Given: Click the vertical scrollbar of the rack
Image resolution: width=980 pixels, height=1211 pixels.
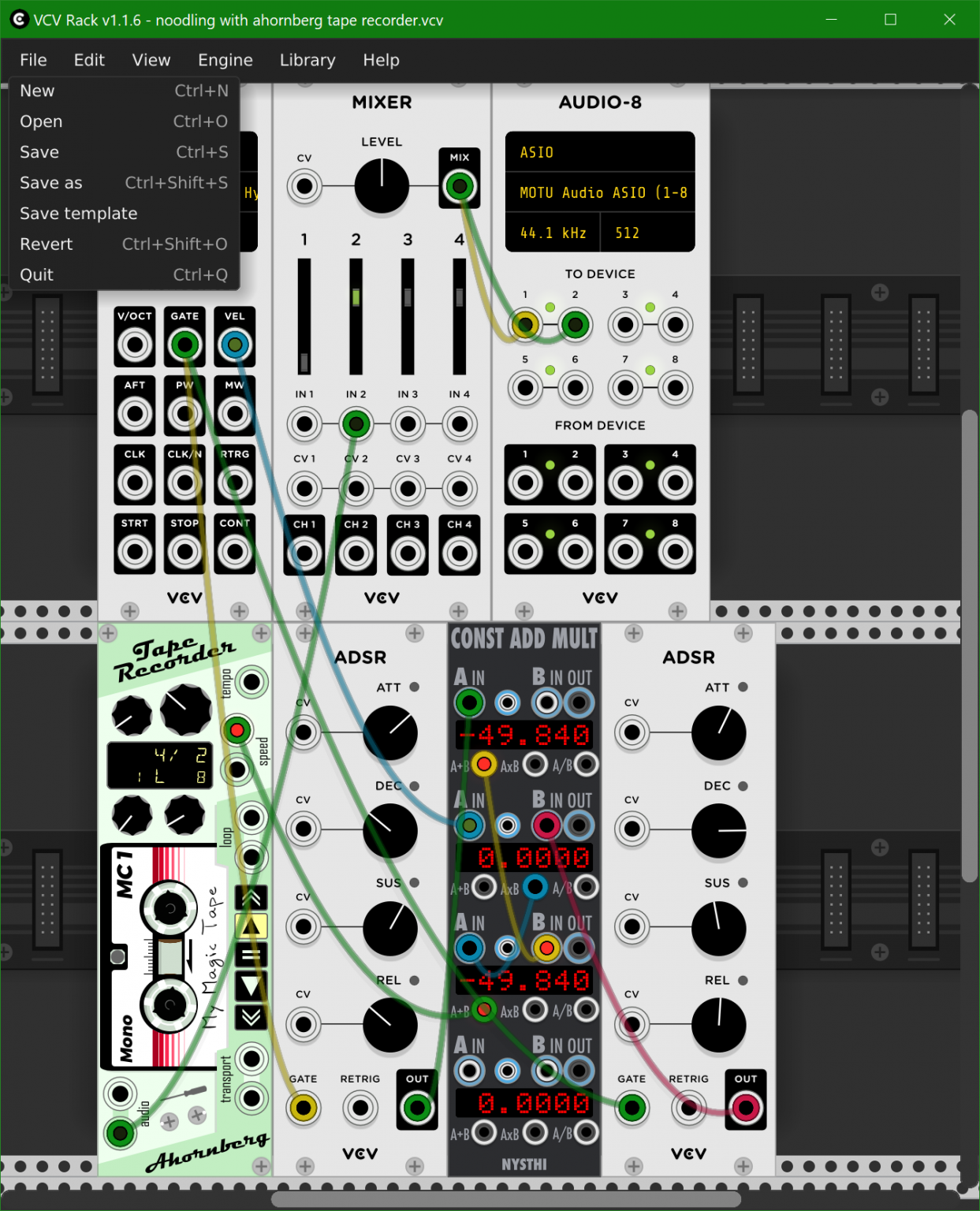Looking at the screenshot, I should click(970, 645).
